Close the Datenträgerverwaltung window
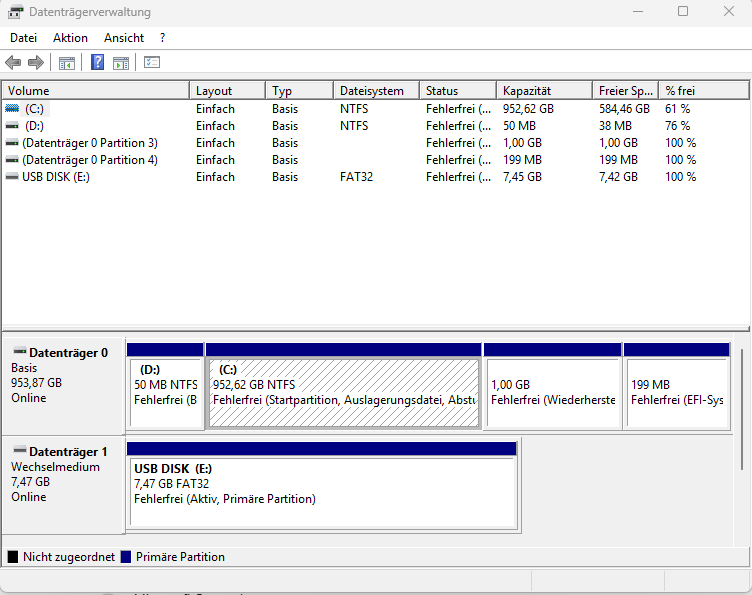This screenshot has width=752, height=595. point(729,12)
